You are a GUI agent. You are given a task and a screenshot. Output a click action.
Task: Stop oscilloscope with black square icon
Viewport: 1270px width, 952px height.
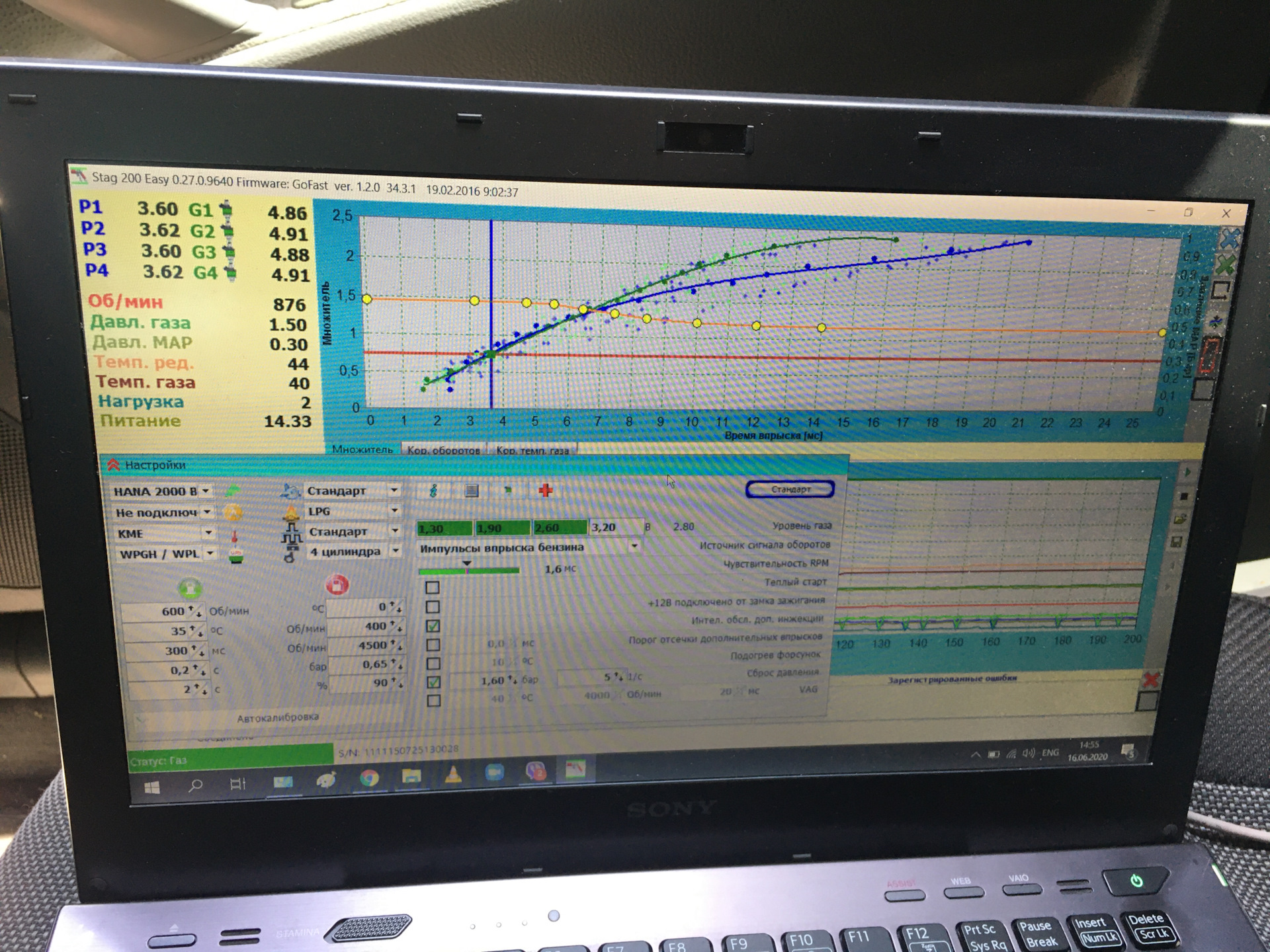(1185, 496)
